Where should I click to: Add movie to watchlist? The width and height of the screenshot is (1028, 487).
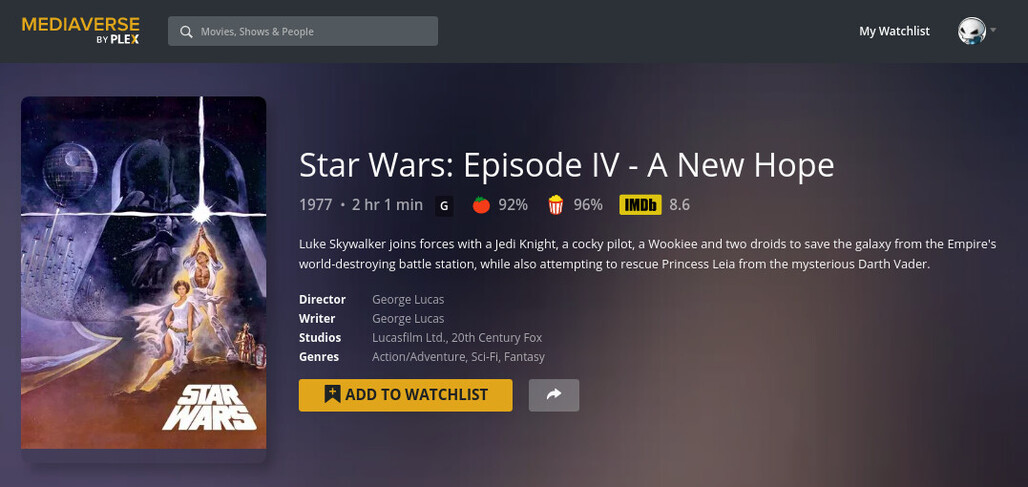coord(405,395)
